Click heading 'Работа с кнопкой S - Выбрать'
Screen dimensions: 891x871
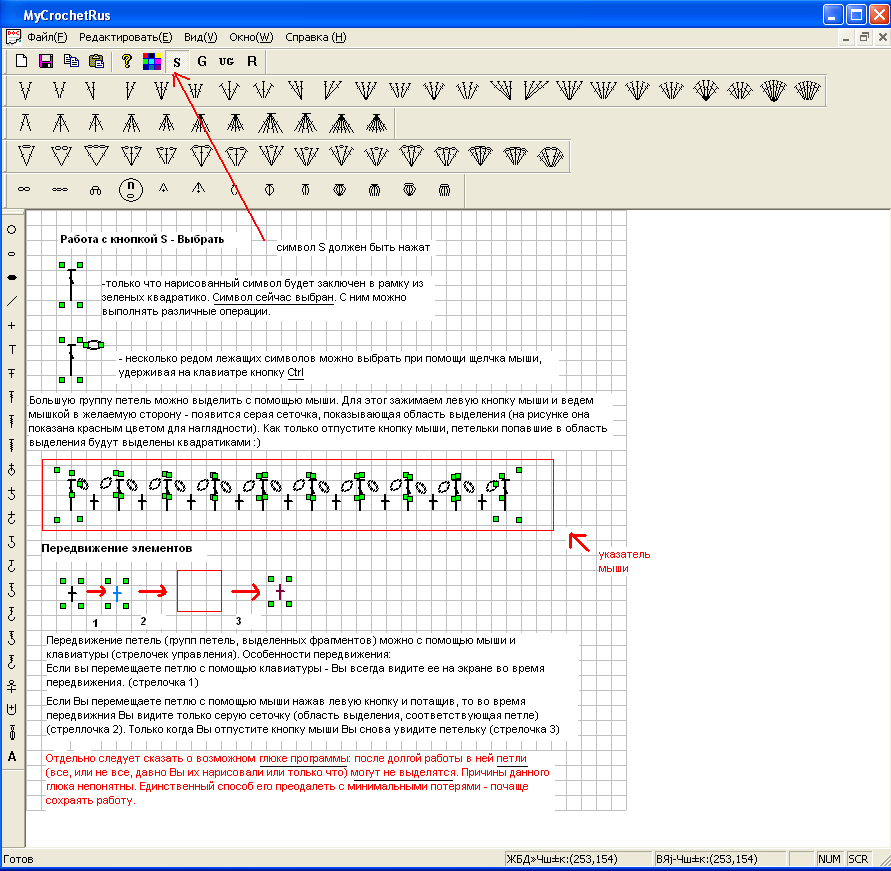(142, 239)
